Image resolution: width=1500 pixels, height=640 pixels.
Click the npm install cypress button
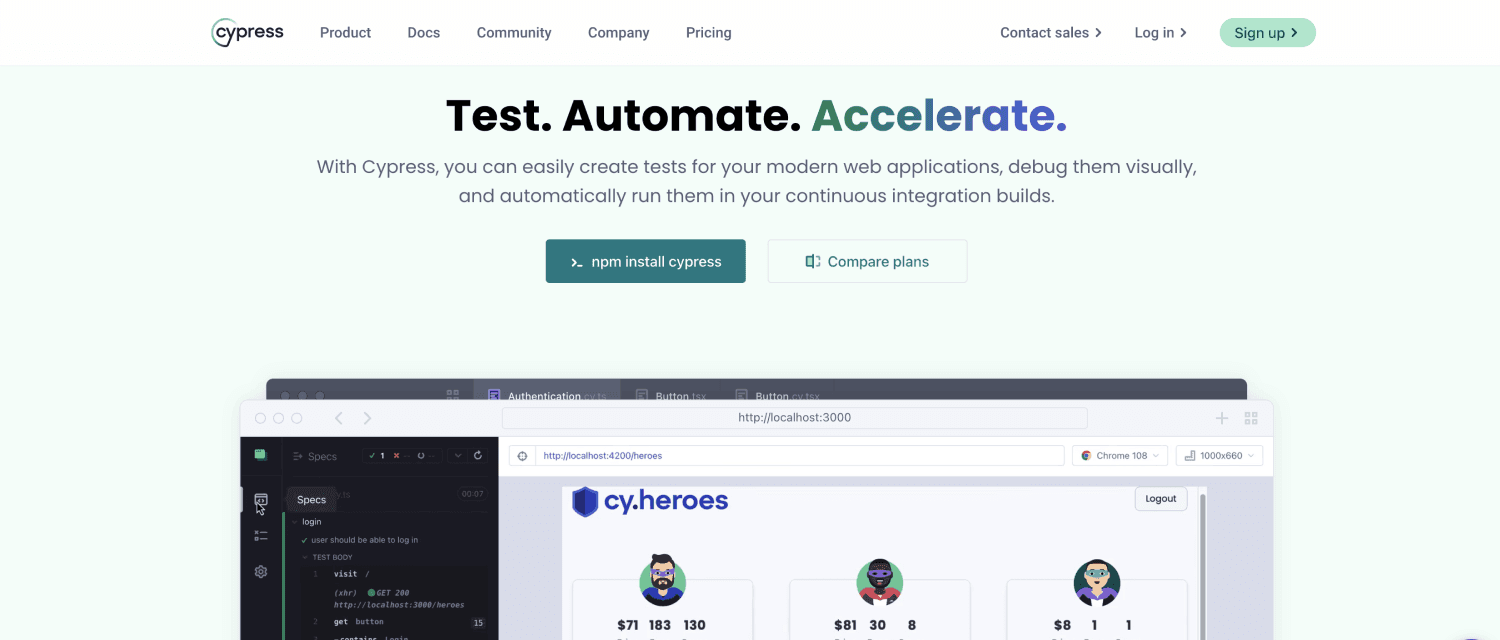point(645,261)
